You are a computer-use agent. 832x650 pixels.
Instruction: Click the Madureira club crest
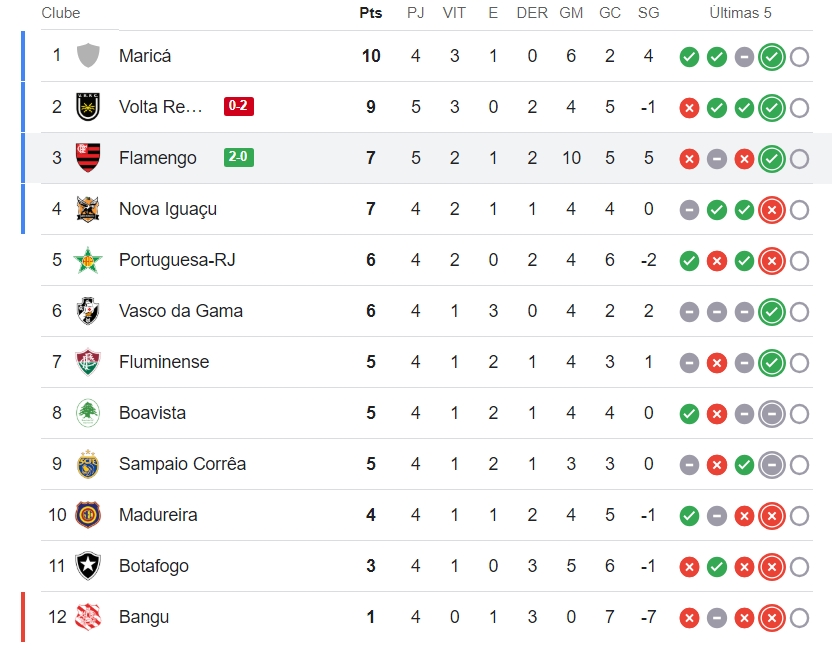point(88,515)
